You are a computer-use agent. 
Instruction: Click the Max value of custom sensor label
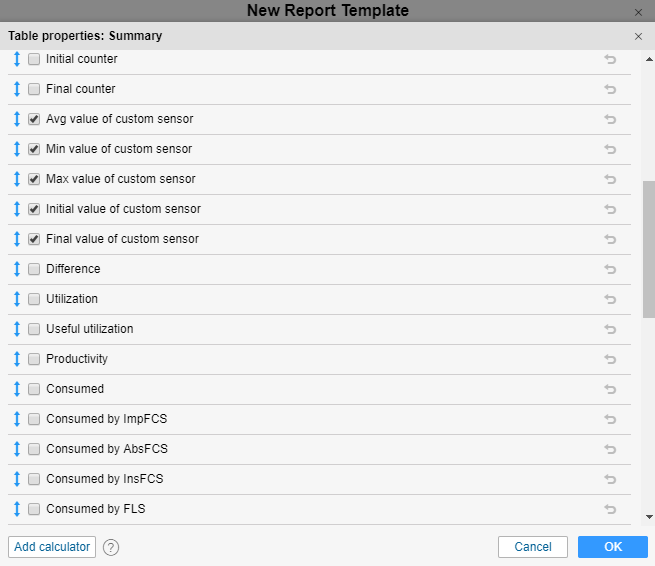pos(120,179)
